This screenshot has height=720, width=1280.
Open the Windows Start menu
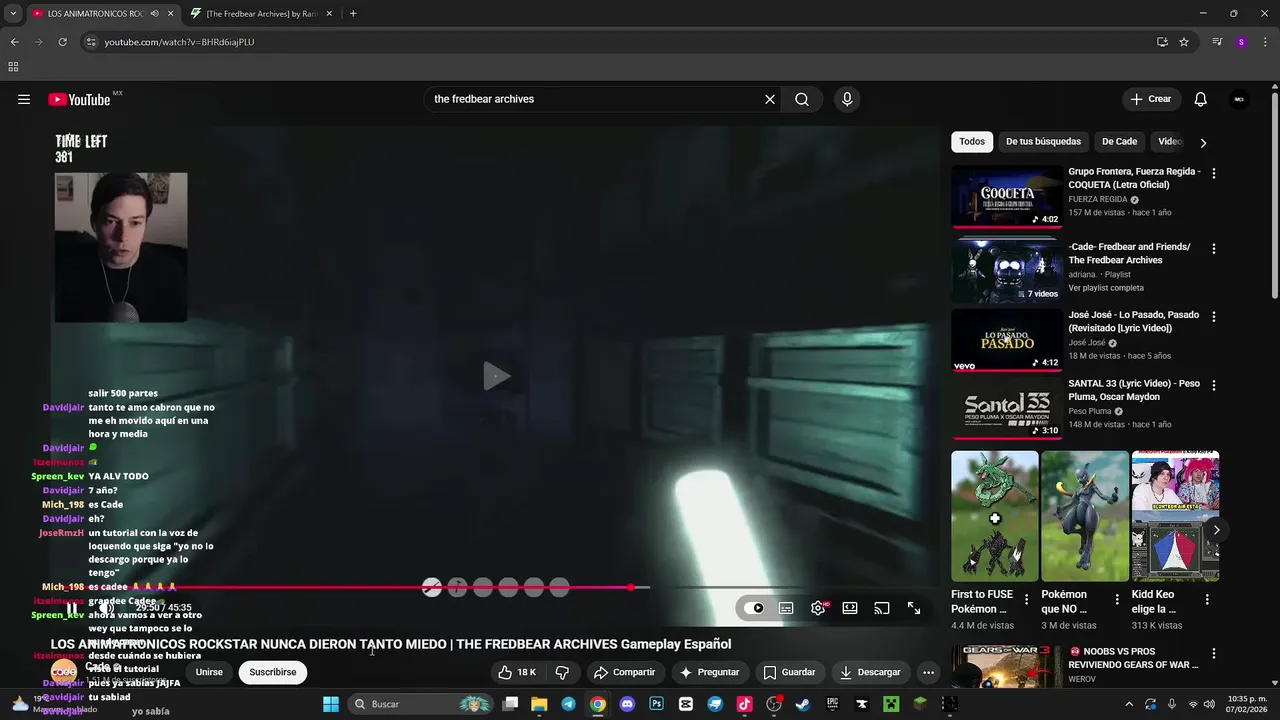tap(331, 704)
